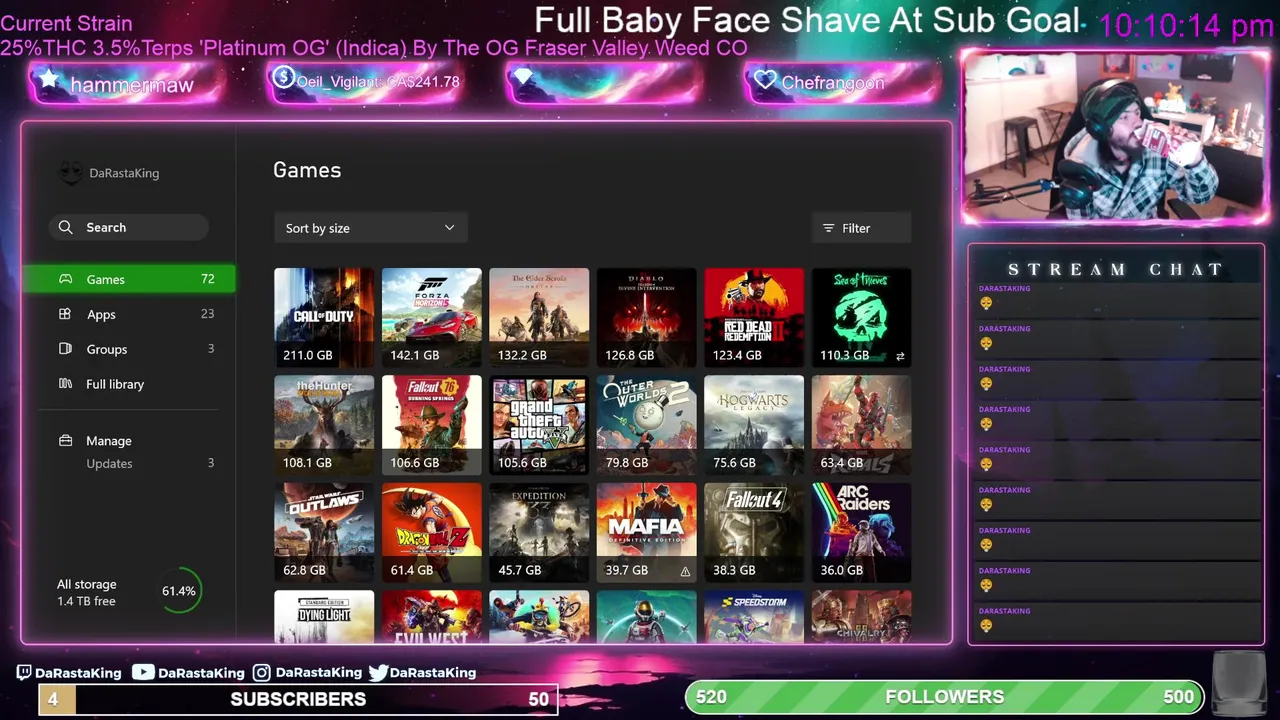The width and height of the screenshot is (1280, 720).
Task: Select the Fallout 76 game tile
Action: click(x=431, y=425)
